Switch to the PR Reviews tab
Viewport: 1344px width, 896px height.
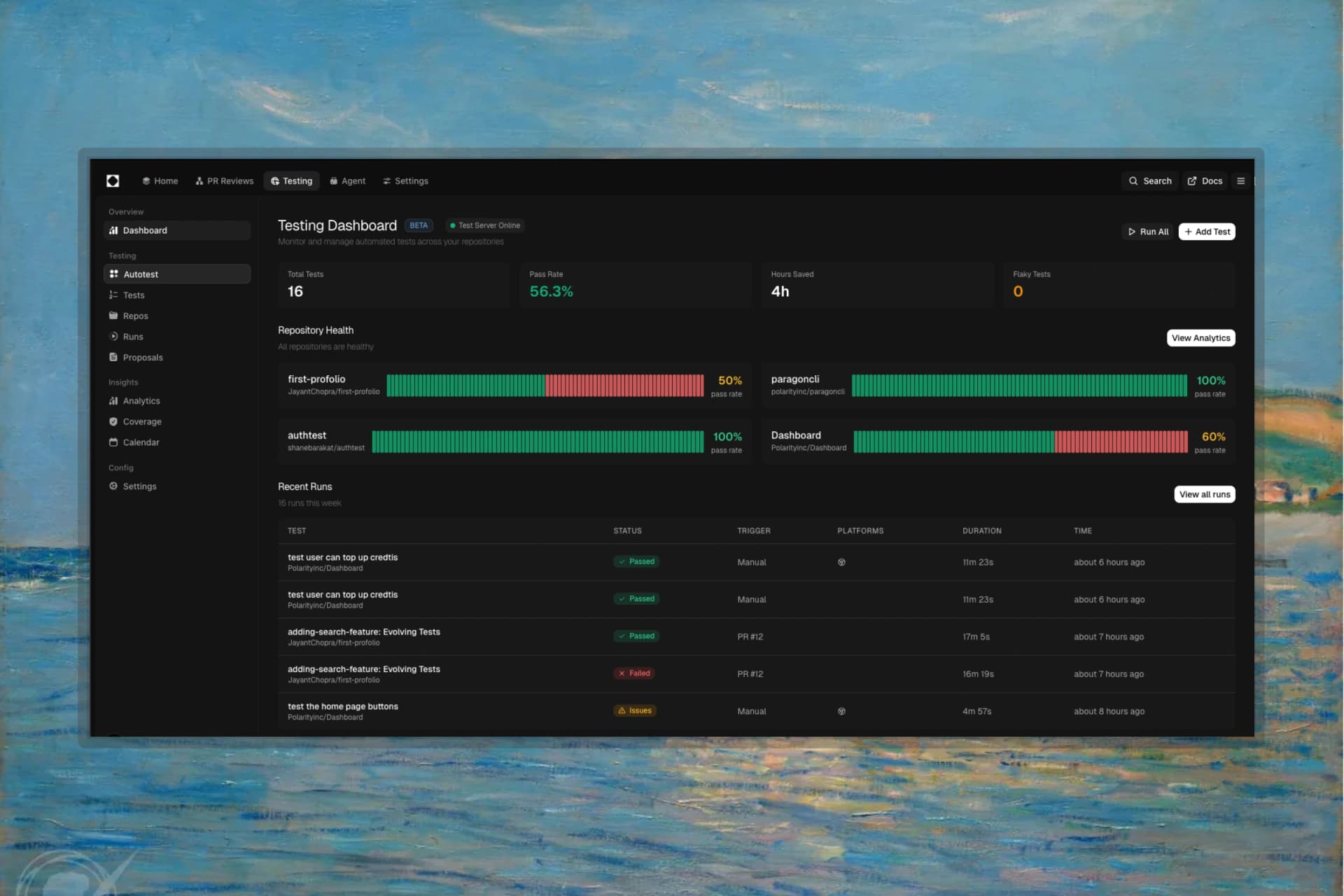tap(224, 181)
